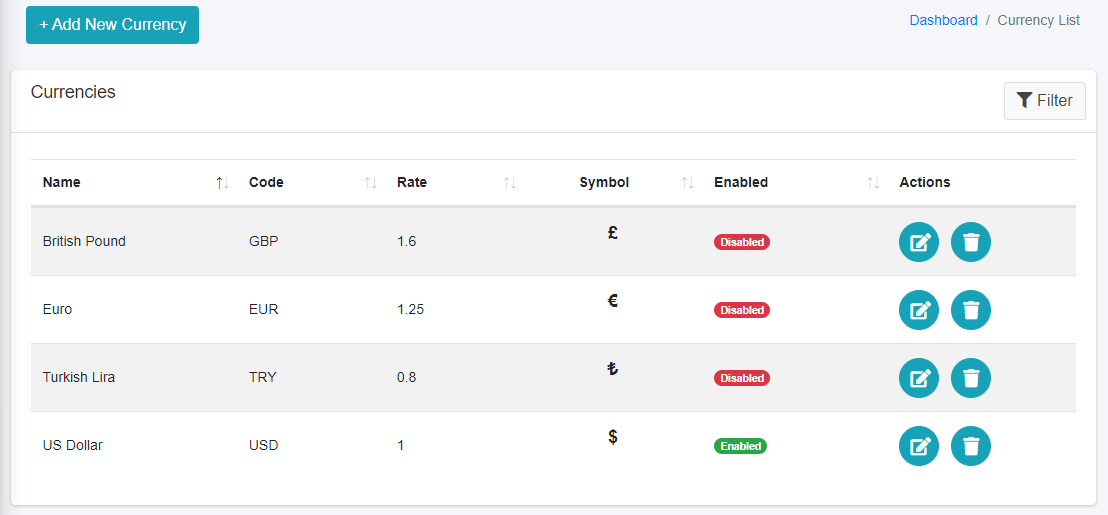Image resolution: width=1108 pixels, height=515 pixels.
Task: Delete the Euro currency row
Action: 970,310
